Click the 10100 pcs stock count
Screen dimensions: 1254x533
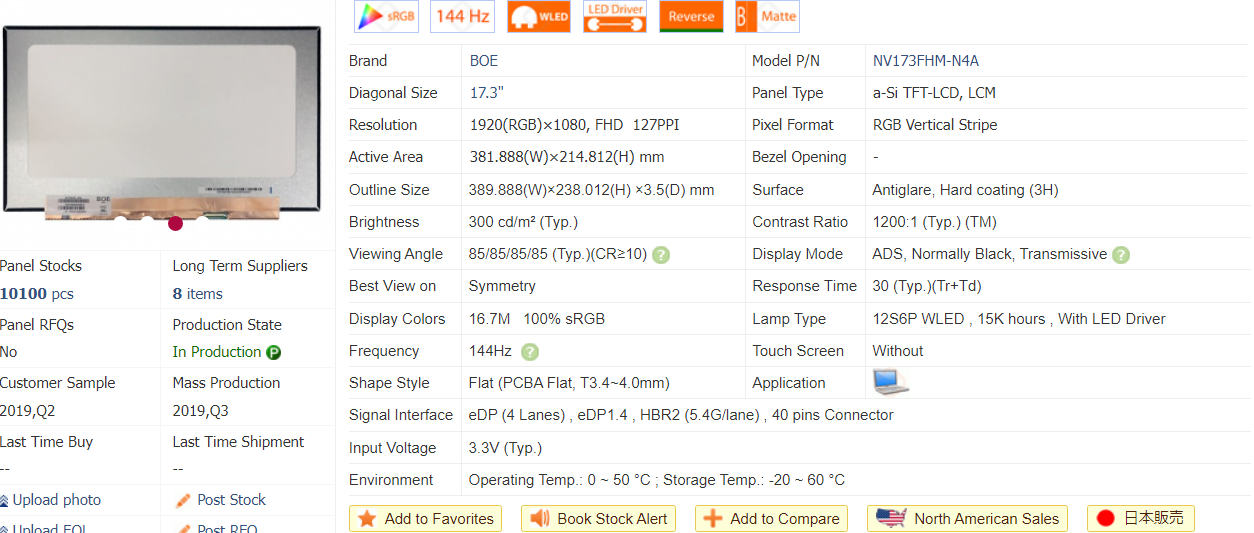(37, 294)
